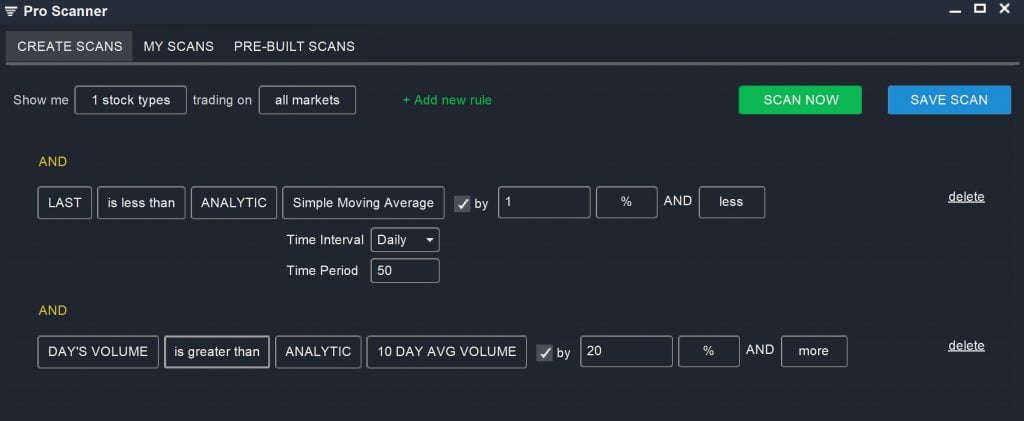Click the blue SAVE SCAN button
Screen dimensions: 1024x421
(x=948, y=100)
